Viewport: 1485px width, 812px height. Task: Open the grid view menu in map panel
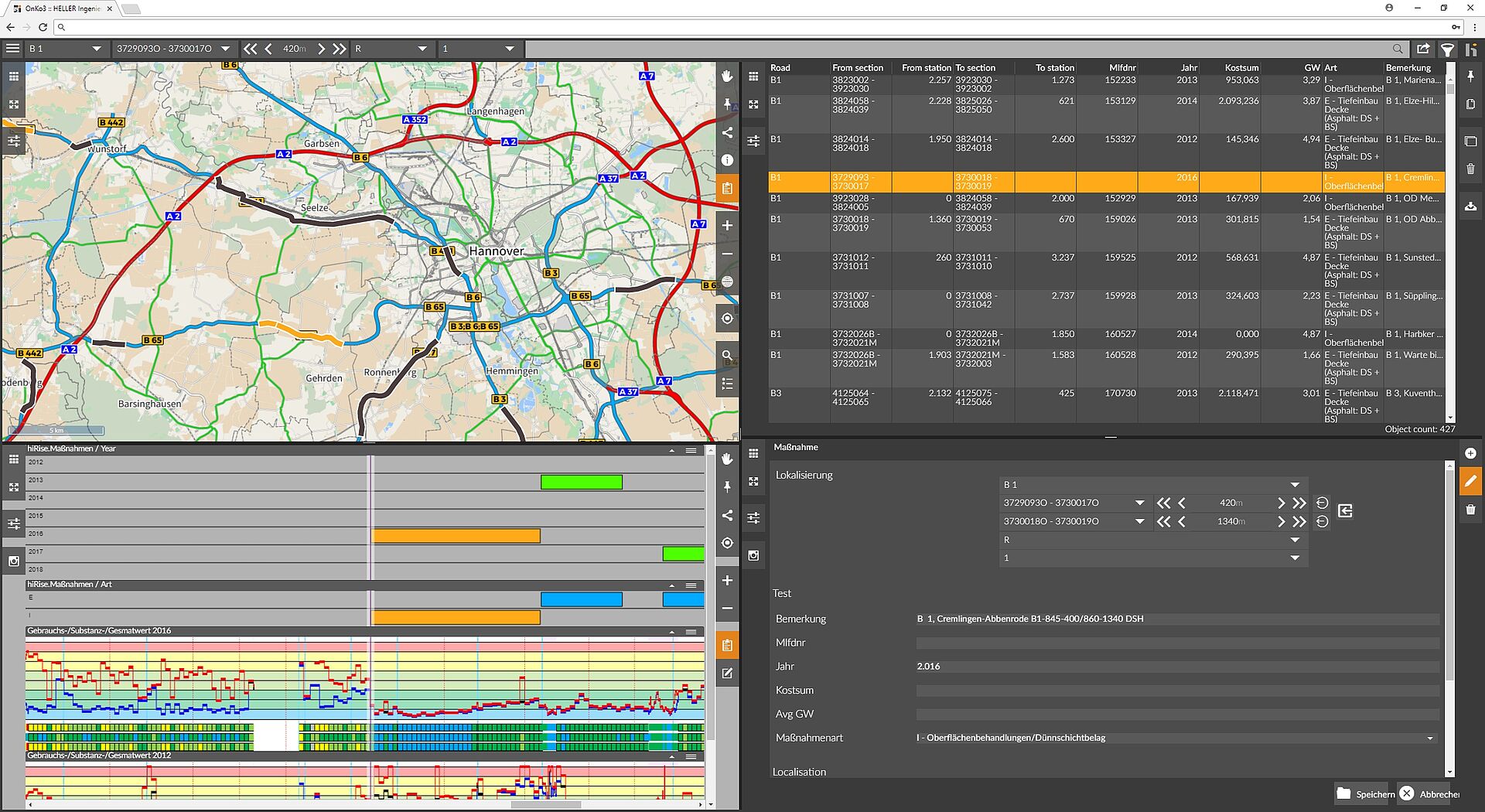[14, 77]
